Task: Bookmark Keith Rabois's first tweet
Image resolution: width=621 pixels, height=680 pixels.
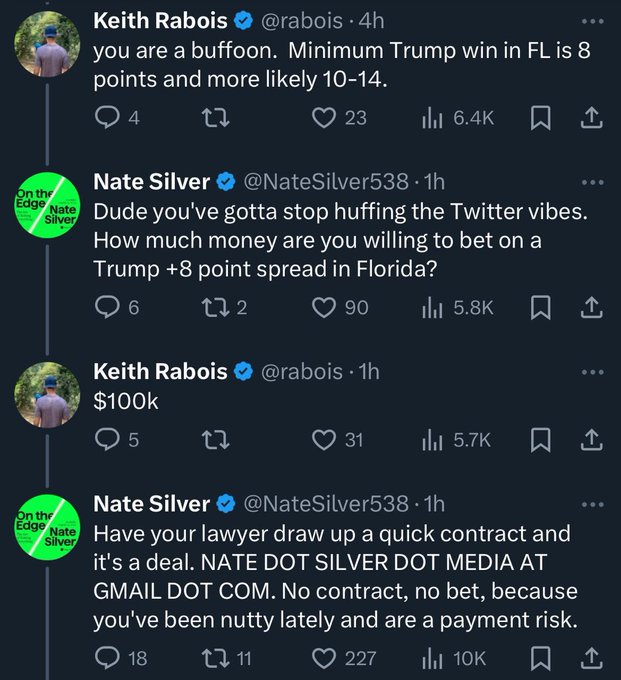Action: [x=541, y=118]
